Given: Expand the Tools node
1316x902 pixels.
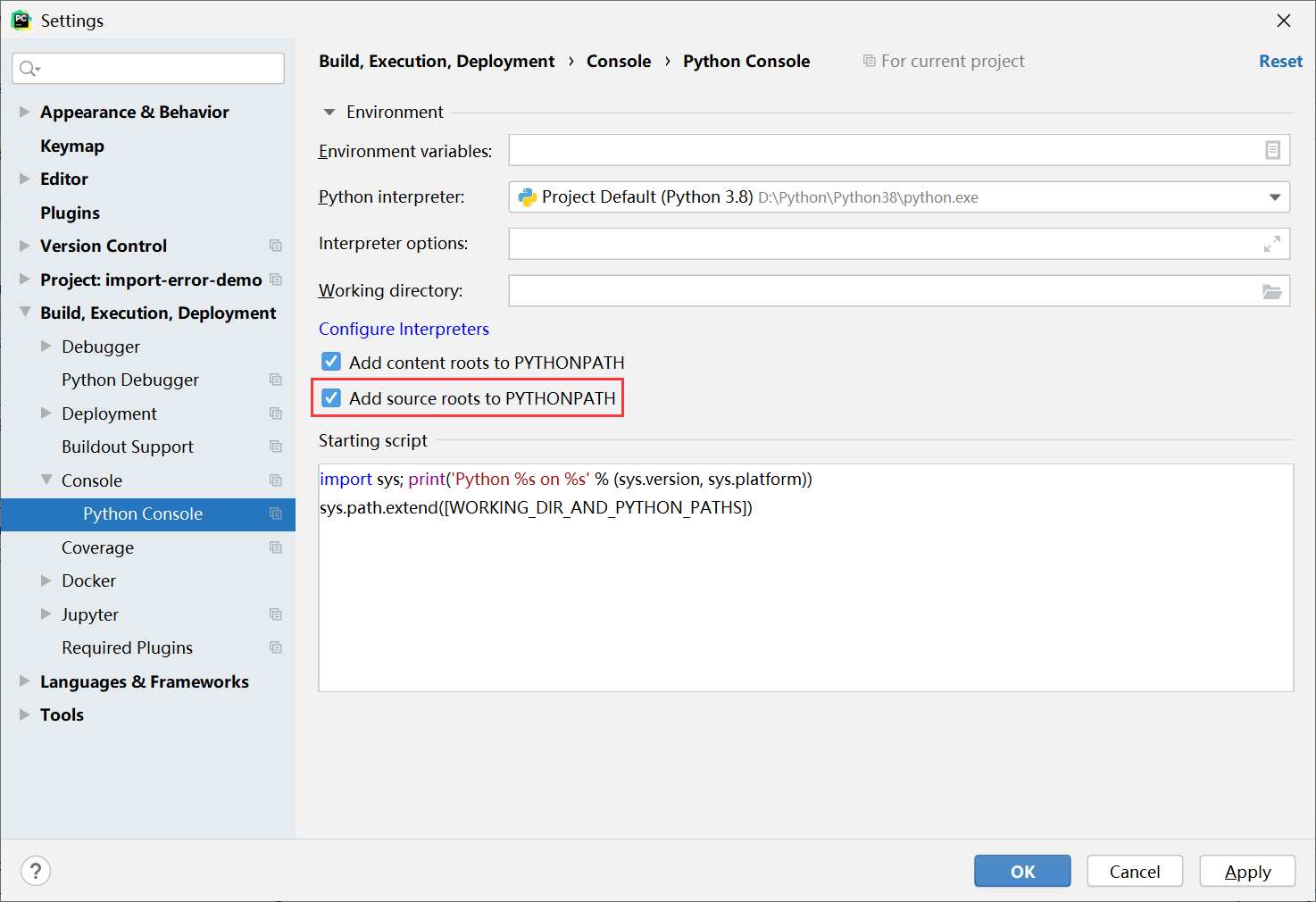Looking at the screenshot, I should click(25, 714).
